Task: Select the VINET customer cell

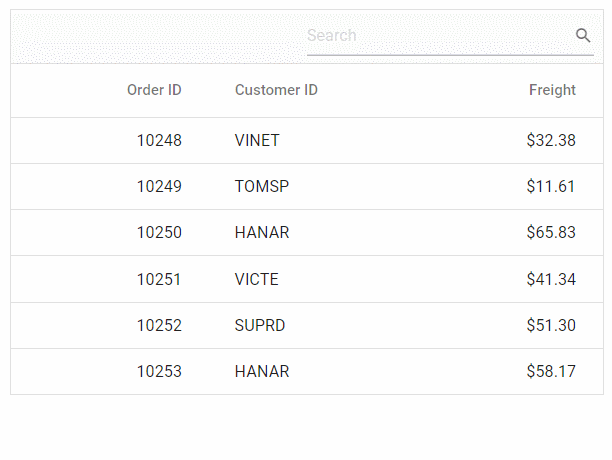Action: click(257, 141)
